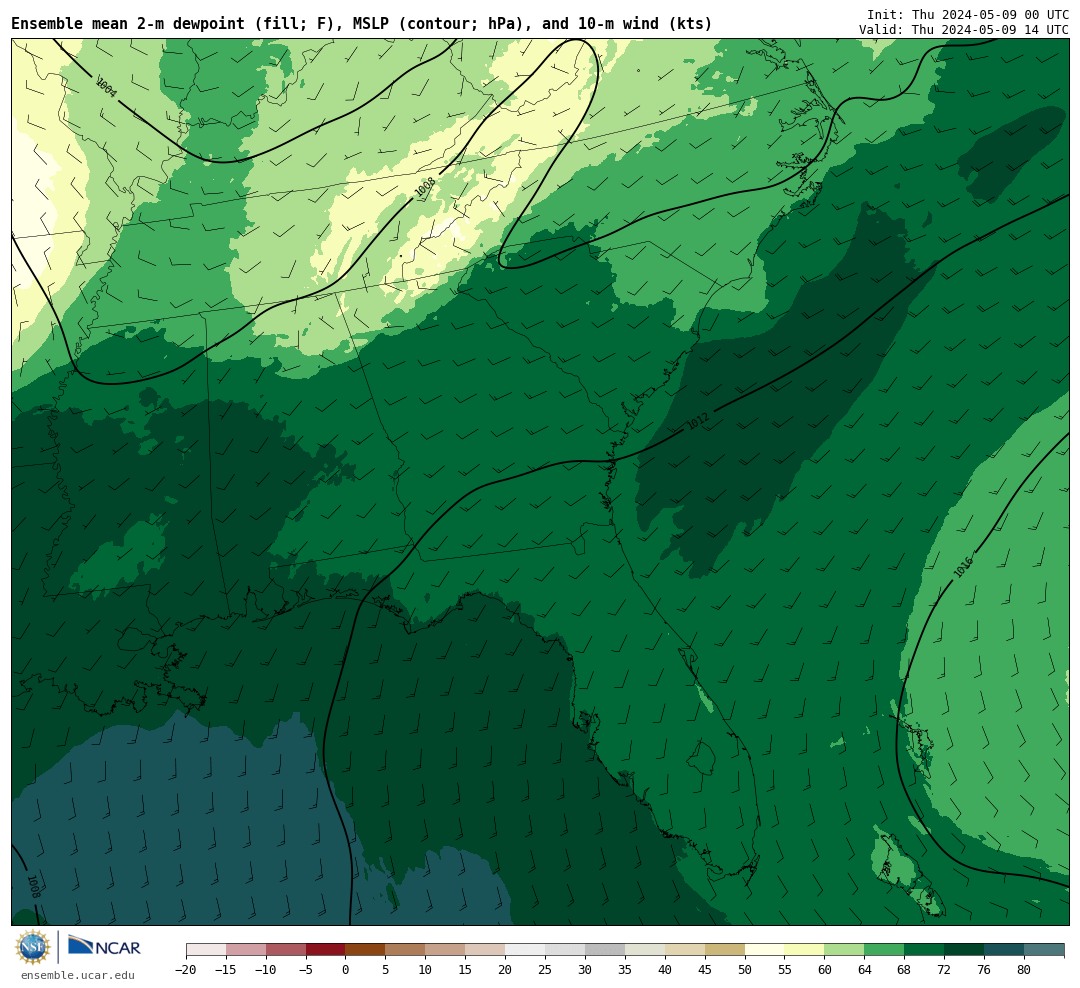
Task: Click the 64 colorbar tick label
Action: [x=864, y=970]
